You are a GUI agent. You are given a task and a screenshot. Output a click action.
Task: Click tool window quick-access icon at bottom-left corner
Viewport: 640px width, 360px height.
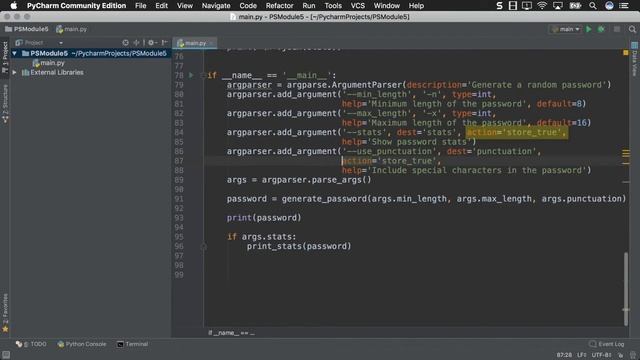pyautogui.click(x=6, y=355)
